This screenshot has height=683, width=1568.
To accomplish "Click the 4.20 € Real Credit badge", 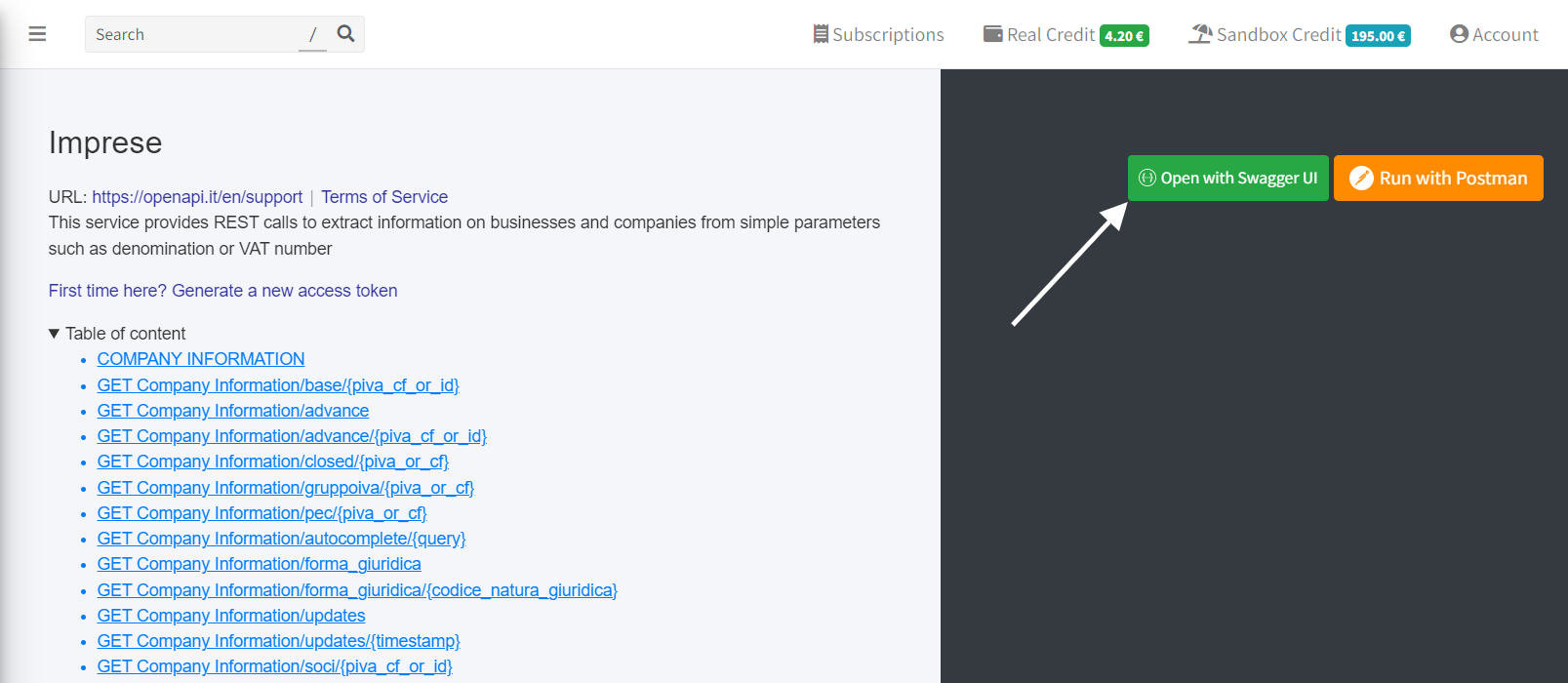I will 1124,36.
